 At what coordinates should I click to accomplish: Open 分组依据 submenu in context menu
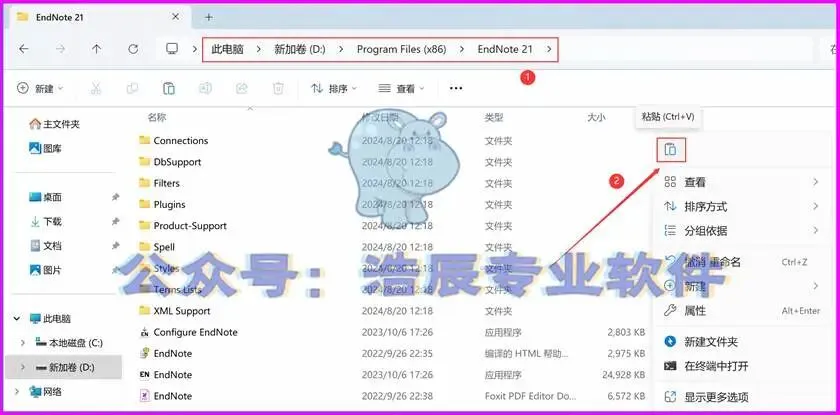click(x=742, y=231)
